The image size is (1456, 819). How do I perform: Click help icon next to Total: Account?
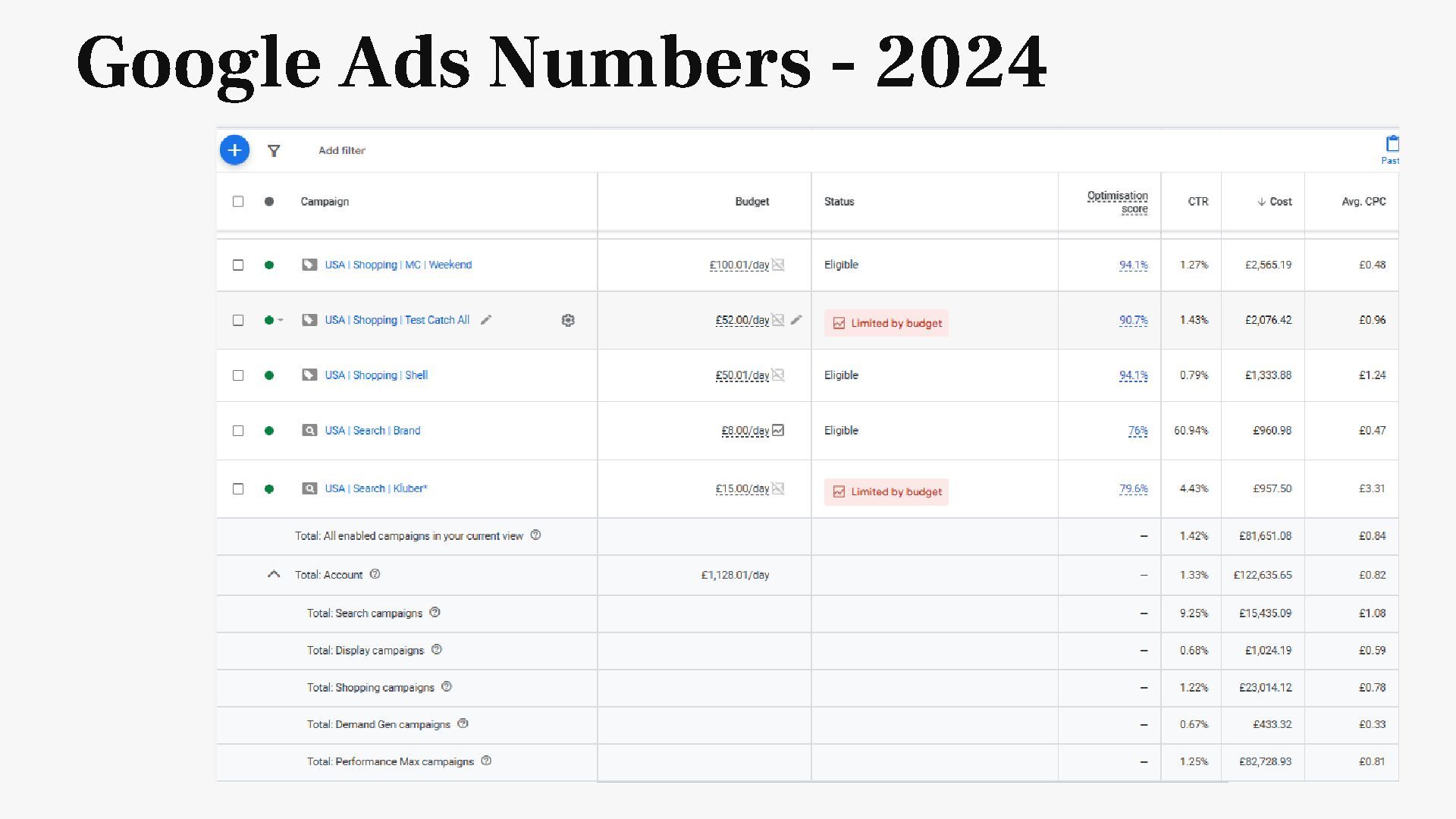coord(375,575)
